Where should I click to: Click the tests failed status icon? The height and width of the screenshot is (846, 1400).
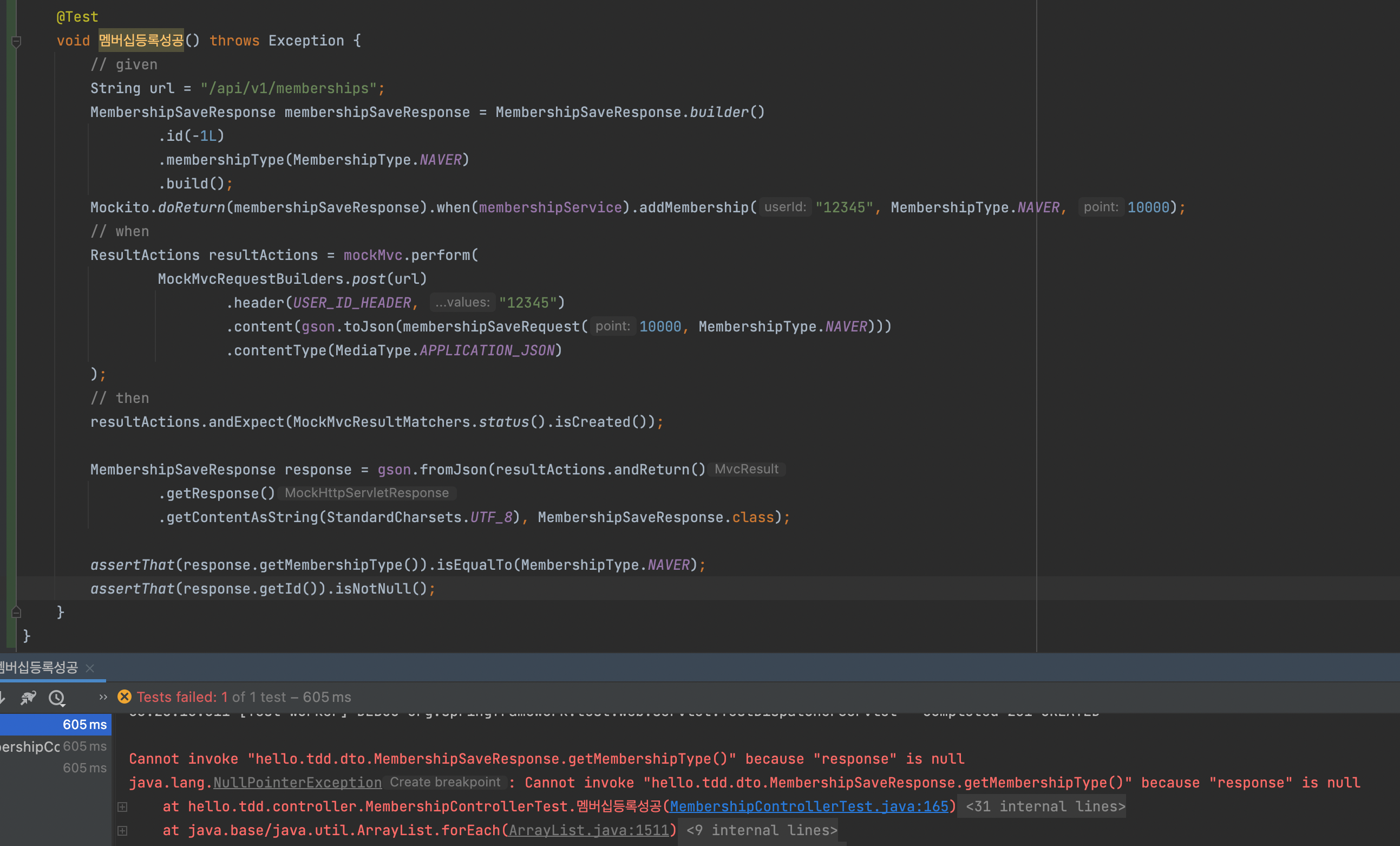click(125, 697)
